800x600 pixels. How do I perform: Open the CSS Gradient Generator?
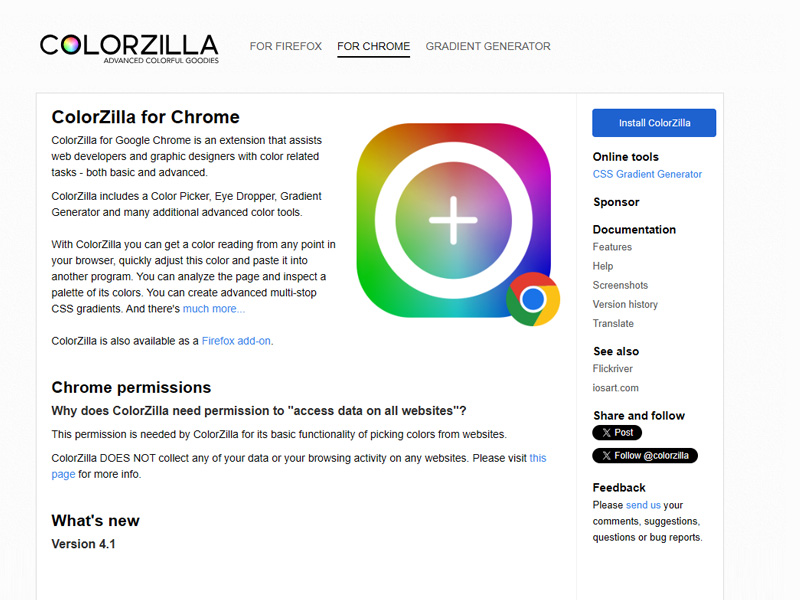647,174
